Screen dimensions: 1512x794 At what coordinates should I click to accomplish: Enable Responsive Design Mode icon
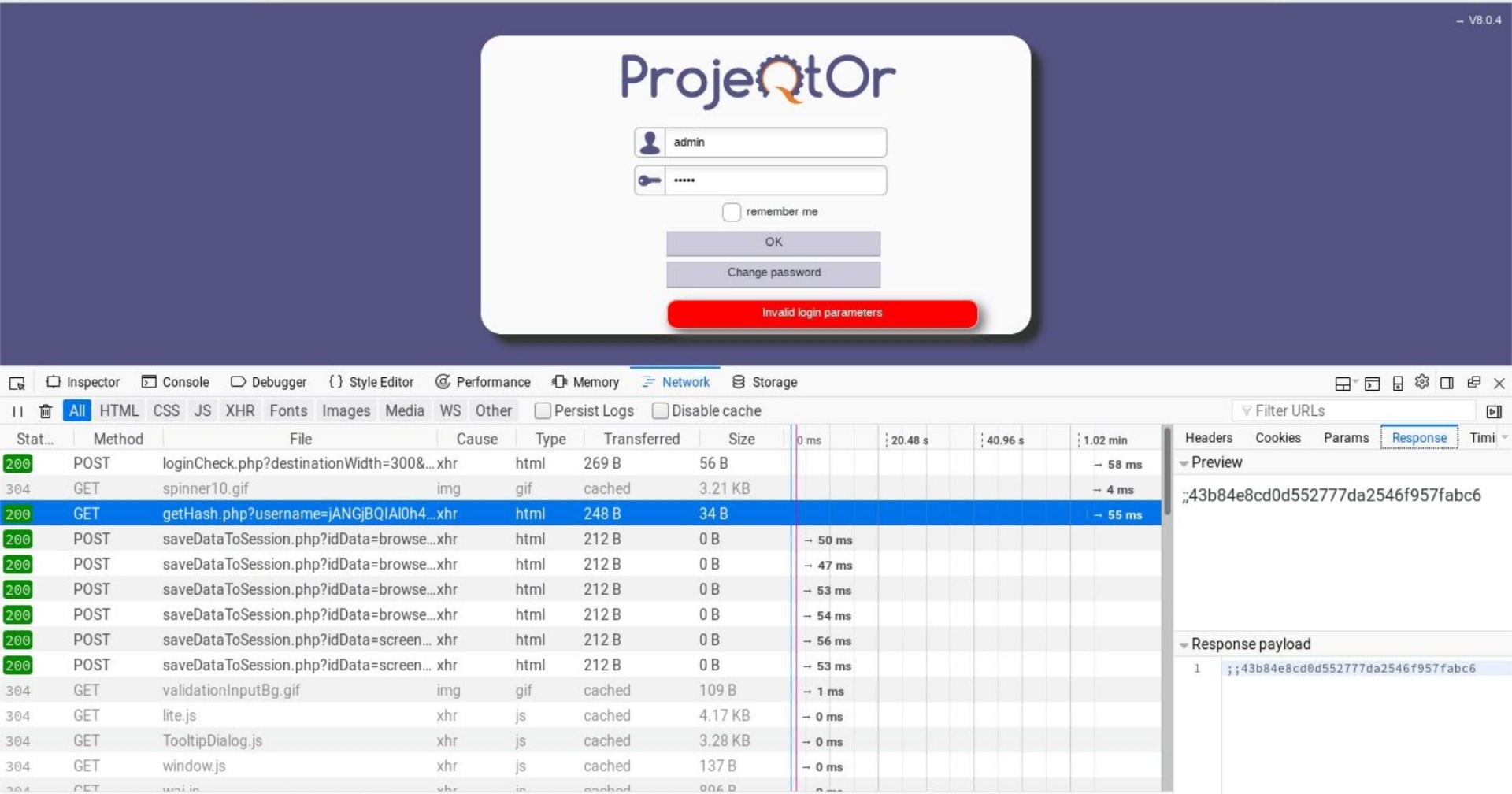point(1398,384)
